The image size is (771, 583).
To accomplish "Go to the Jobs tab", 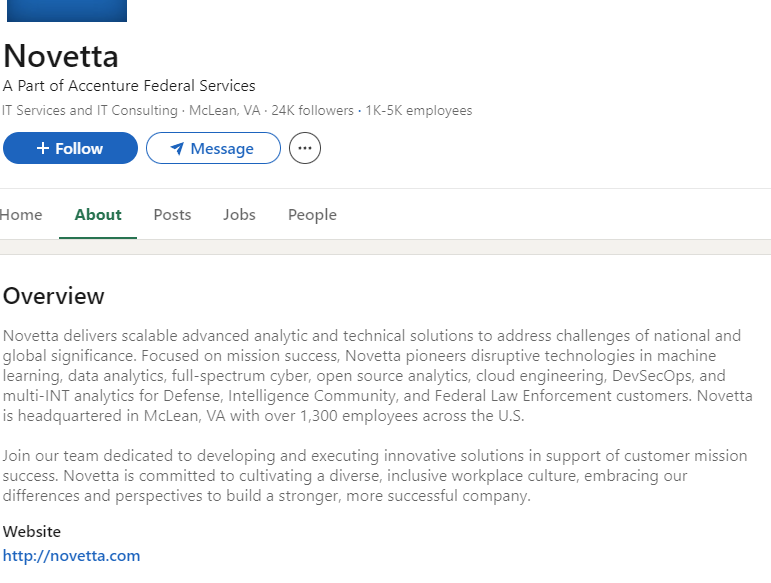I will [x=239, y=215].
